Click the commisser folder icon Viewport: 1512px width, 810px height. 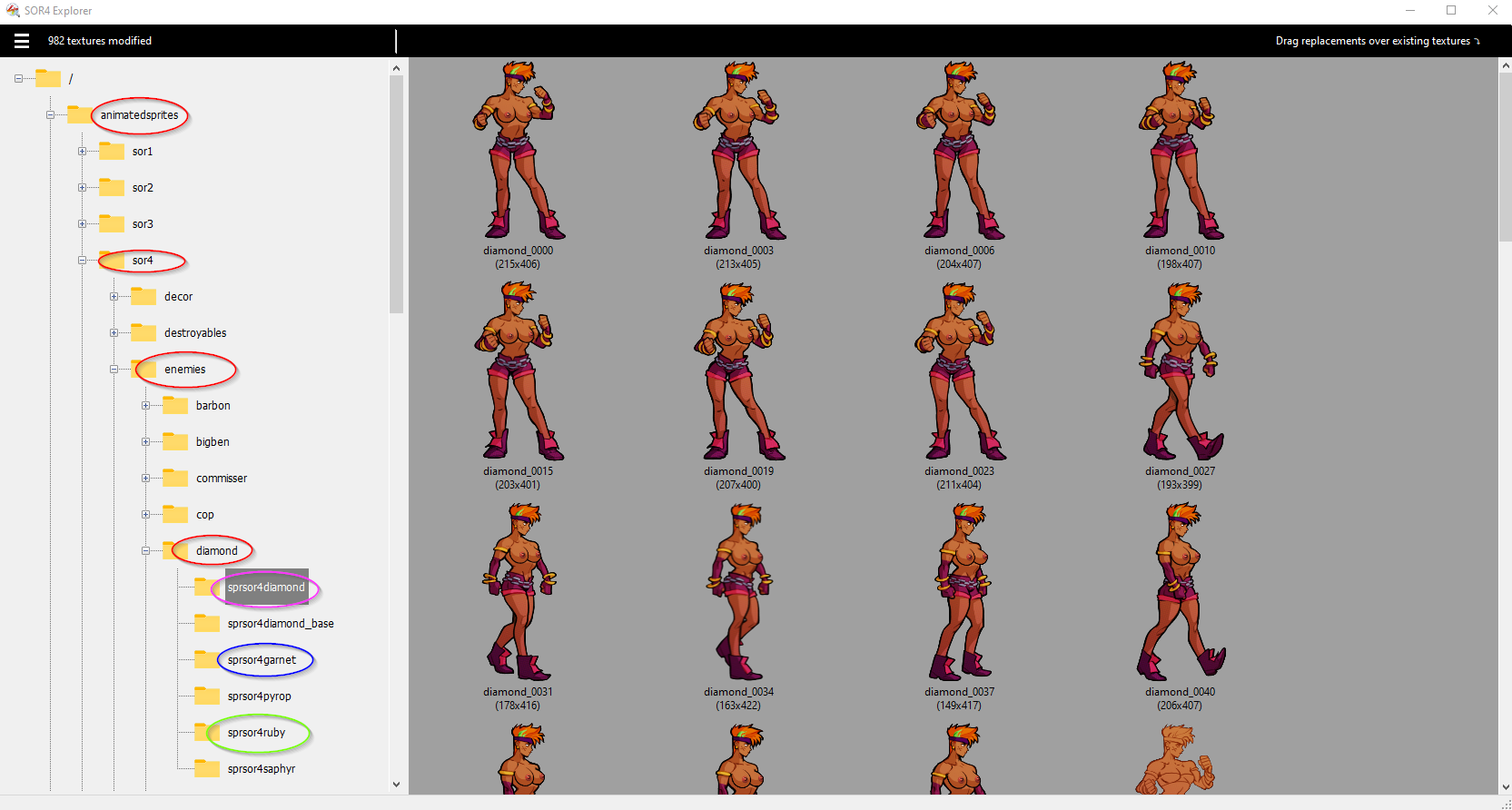(x=175, y=478)
